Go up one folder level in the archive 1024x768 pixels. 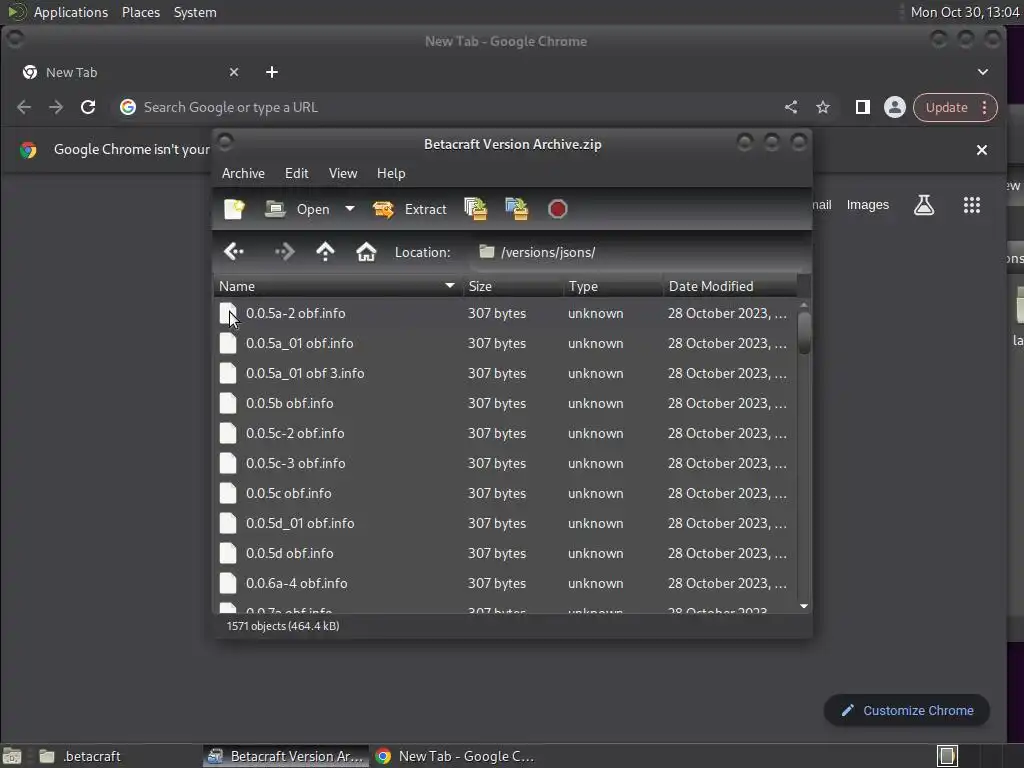pyautogui.click(x=325, y=252)
